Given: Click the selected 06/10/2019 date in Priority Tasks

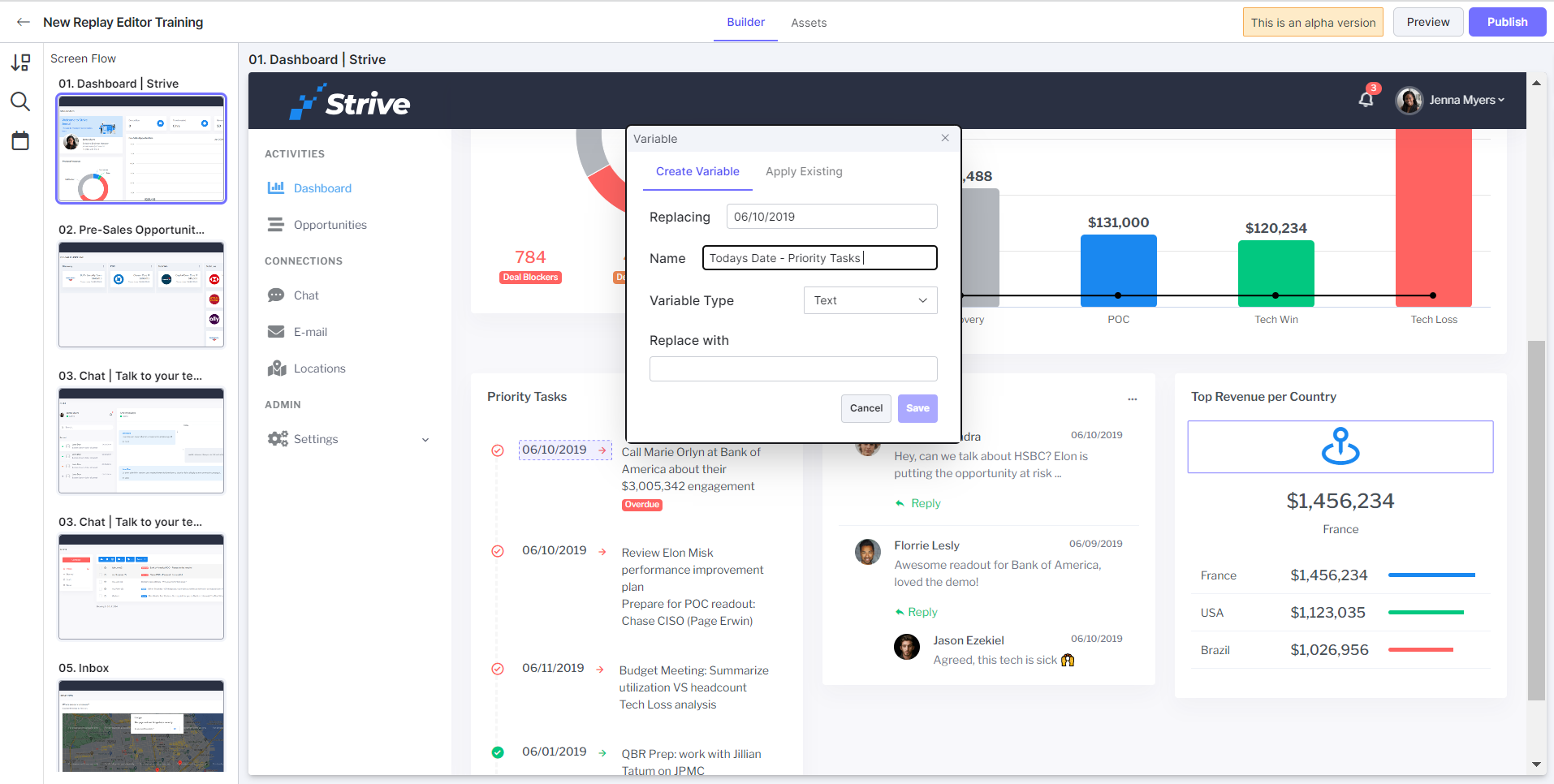Looking at the screenshot, I should coord(554,450).
